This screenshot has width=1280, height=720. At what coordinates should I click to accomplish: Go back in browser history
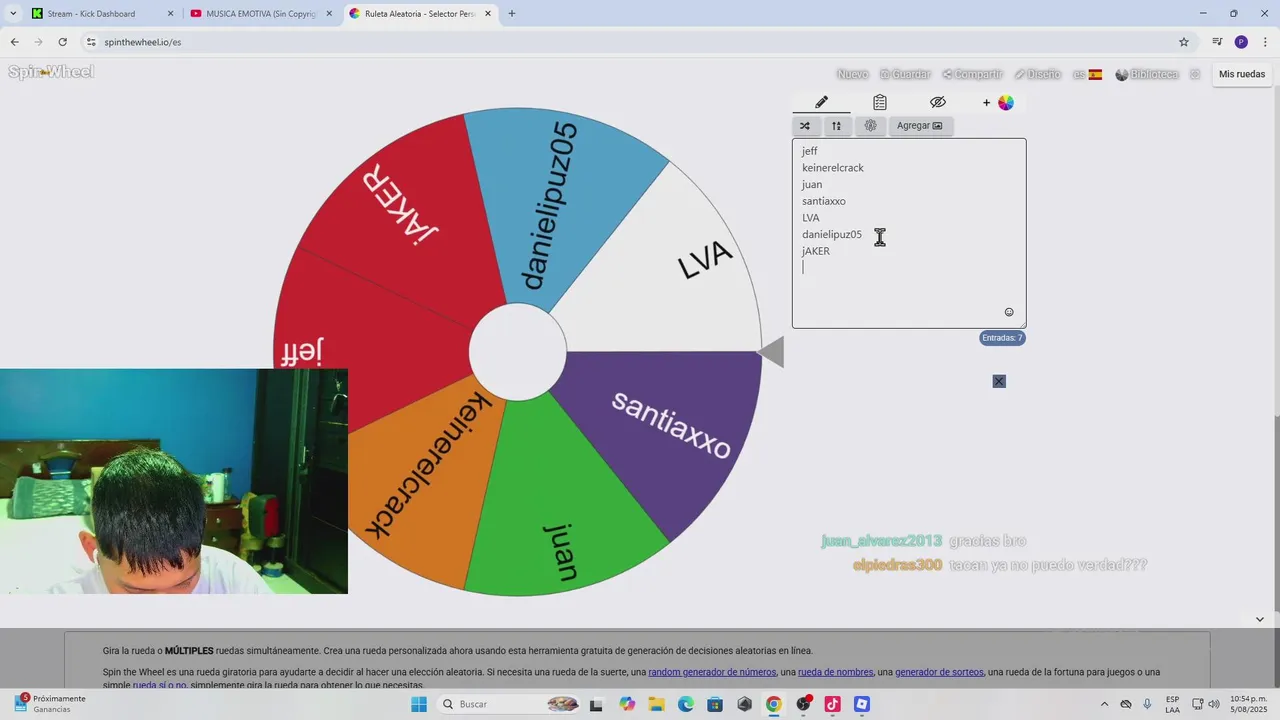coord(14,42)
